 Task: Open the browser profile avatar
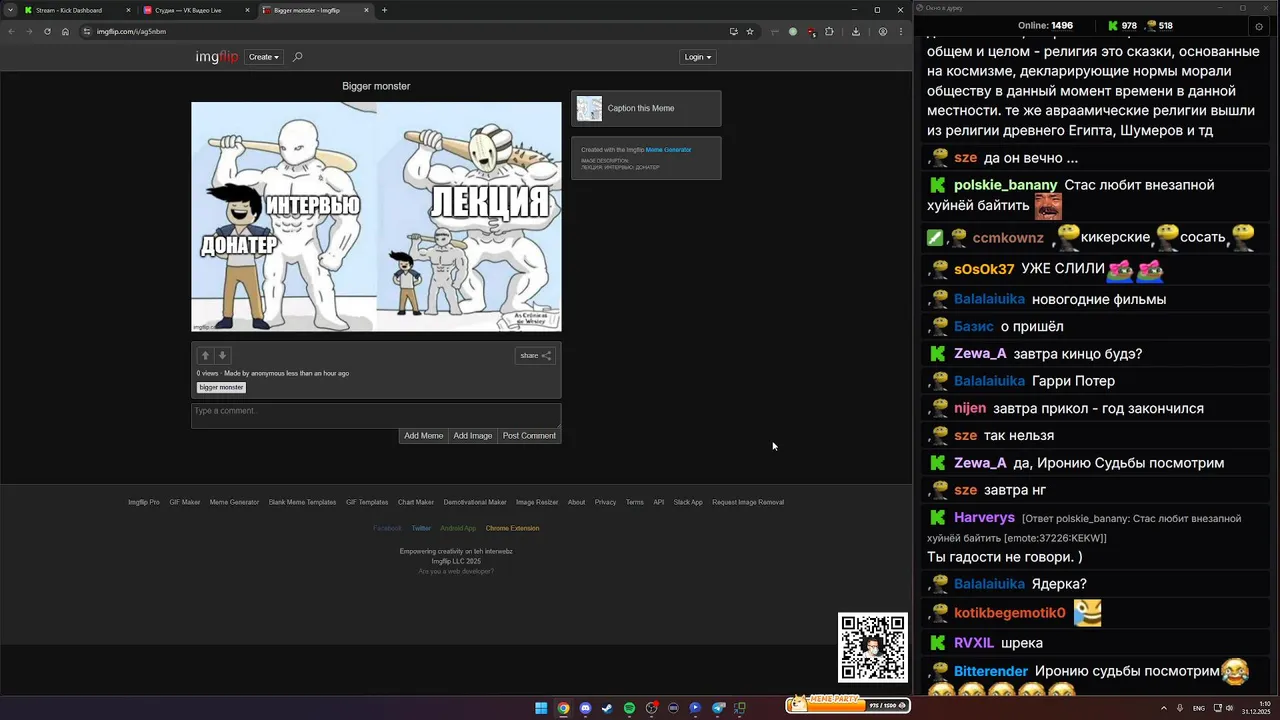pyautogui.click(x=882, y=31)
